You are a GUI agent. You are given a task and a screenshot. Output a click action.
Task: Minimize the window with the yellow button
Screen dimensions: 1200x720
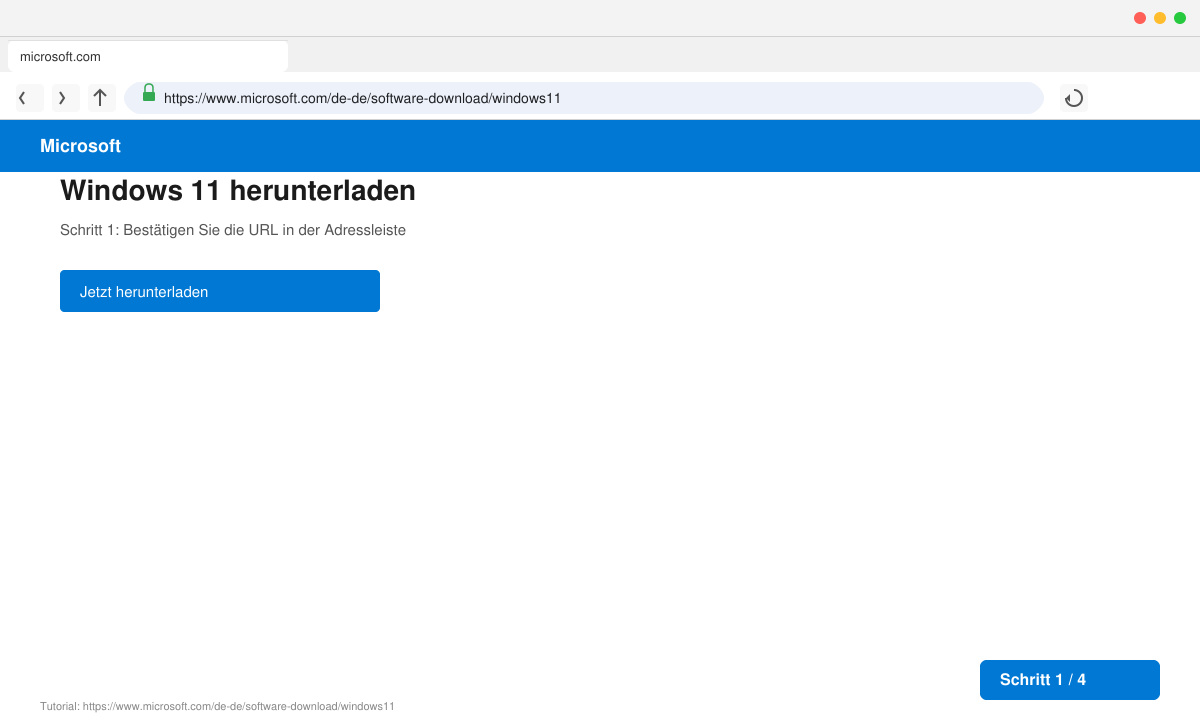point(1160,18)
